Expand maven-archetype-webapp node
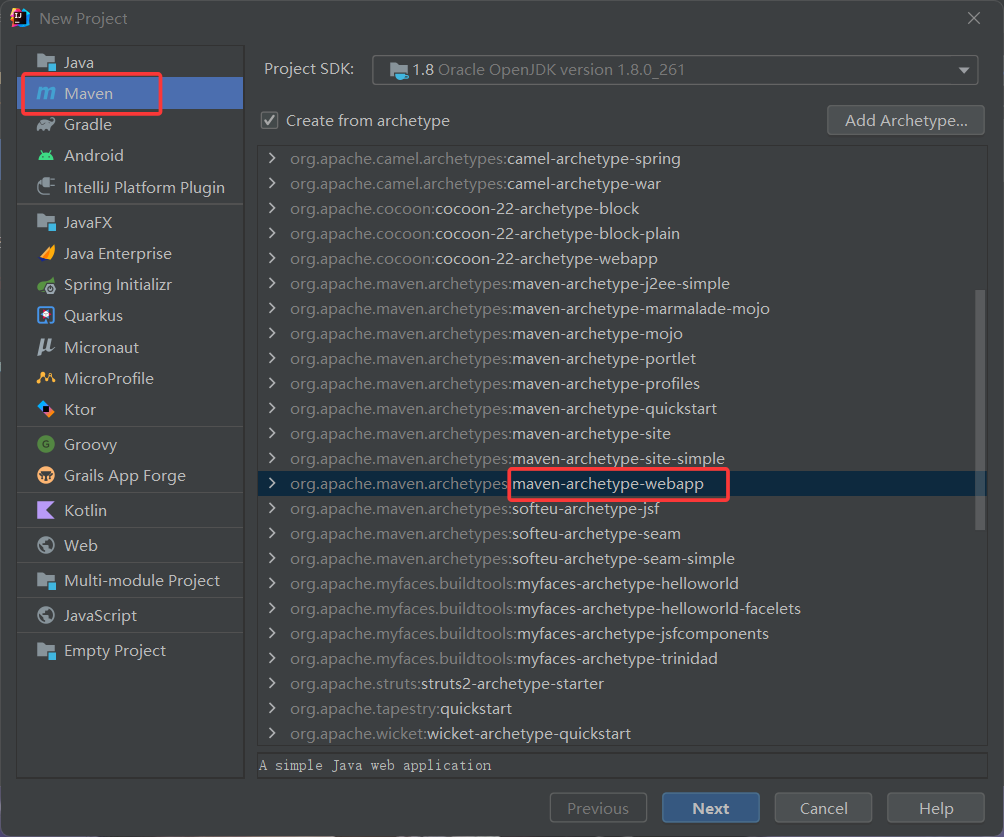The image size is (1004, 837). pos(272,483)
